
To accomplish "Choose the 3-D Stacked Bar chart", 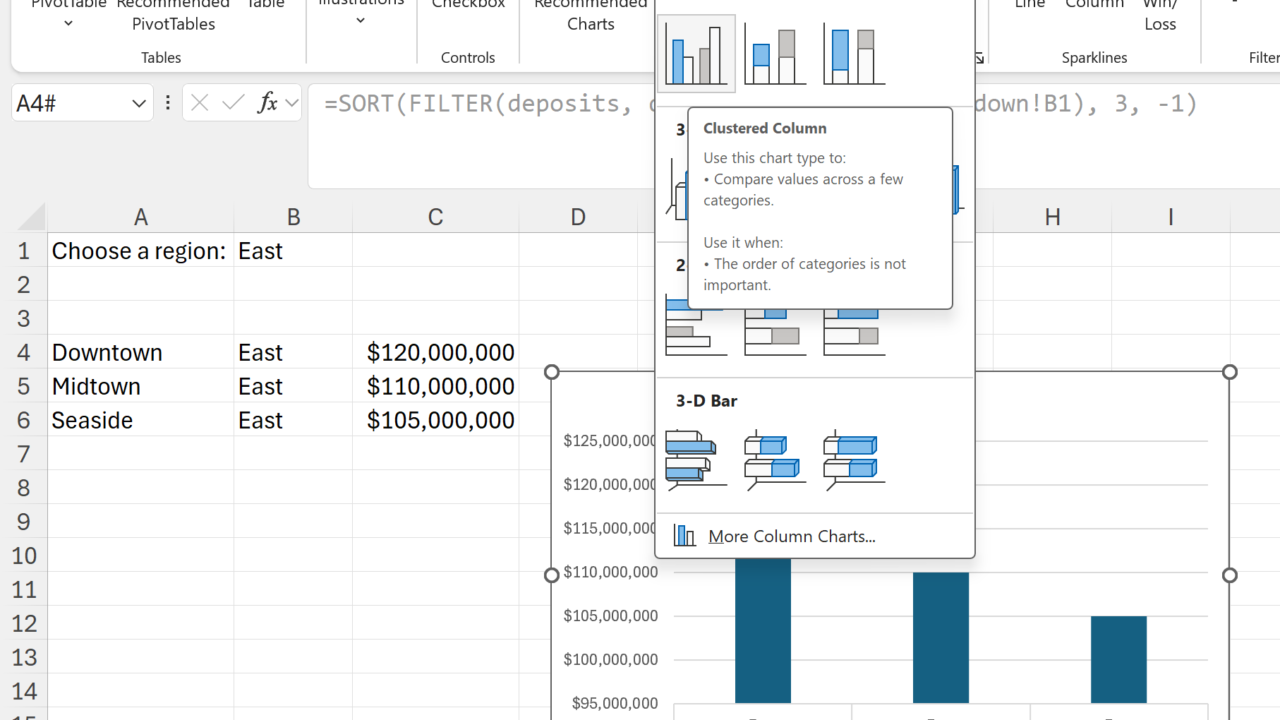I will (x=775, y=460).
